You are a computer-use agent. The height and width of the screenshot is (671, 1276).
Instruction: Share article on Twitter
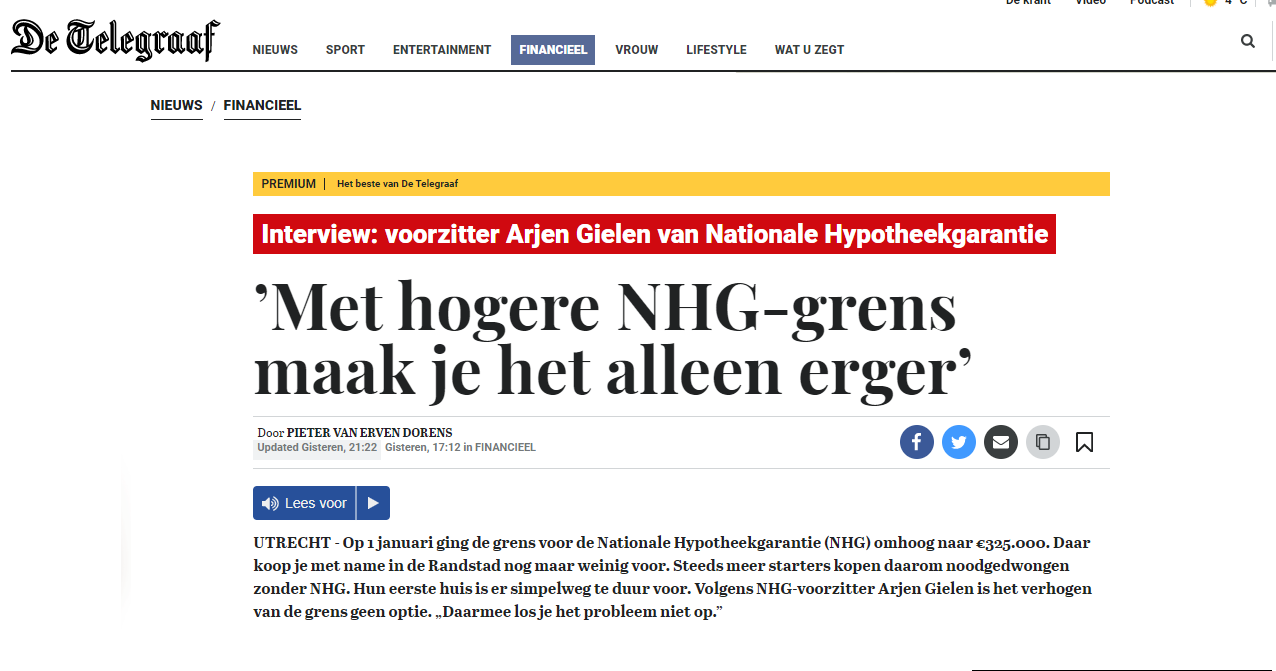[958, 442]
